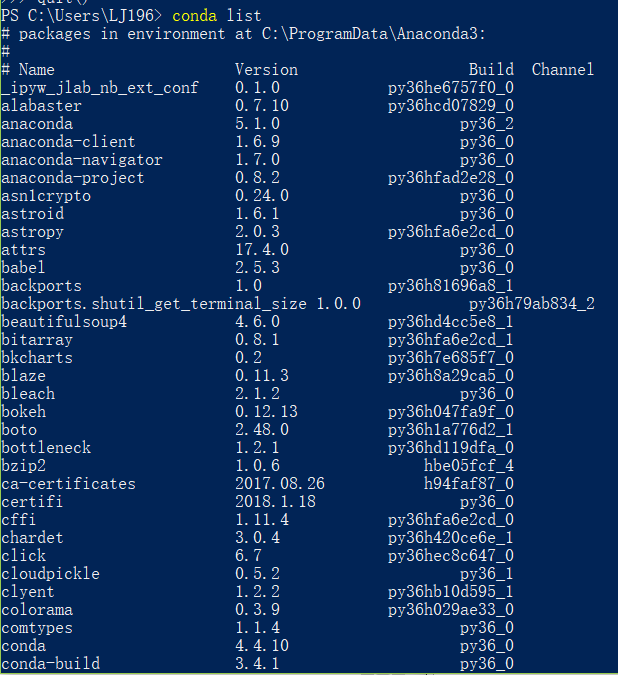Click the certifi version 2018.1.18

(275, 502)
